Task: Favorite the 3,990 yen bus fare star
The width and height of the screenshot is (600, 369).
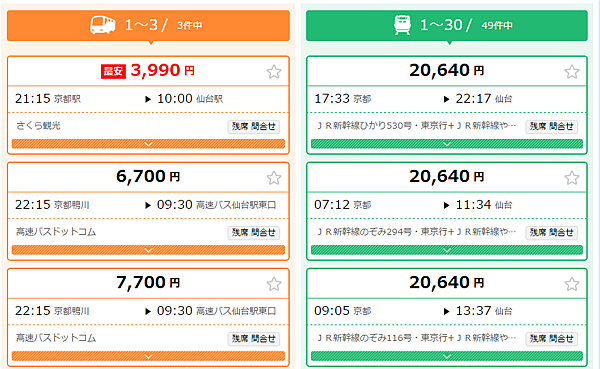Action: [x=274, y=72]
